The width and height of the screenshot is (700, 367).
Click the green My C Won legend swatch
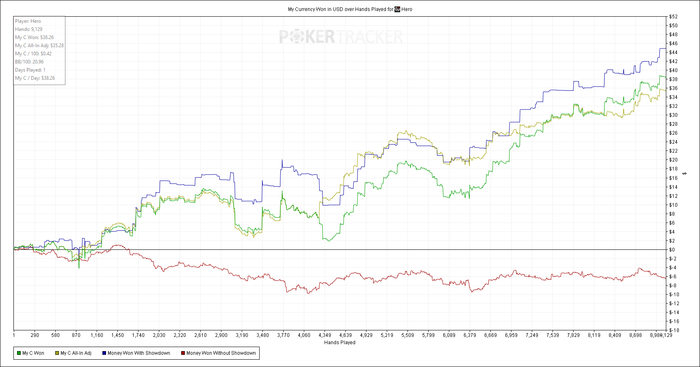tap(19, 353)
